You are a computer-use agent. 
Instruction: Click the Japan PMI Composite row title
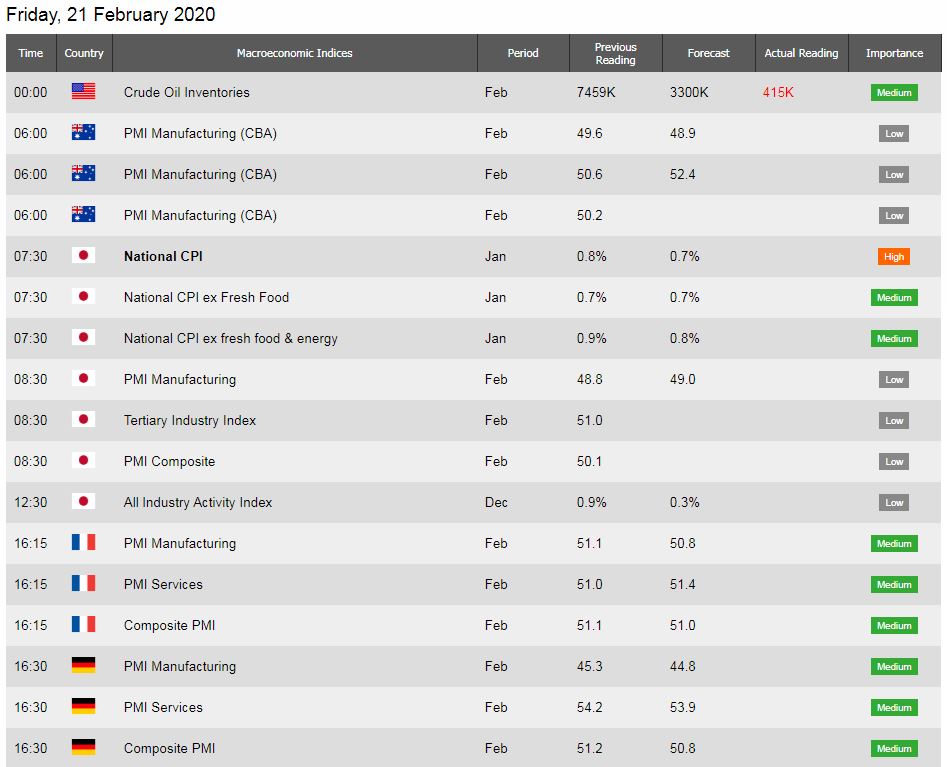coord(169,461)
